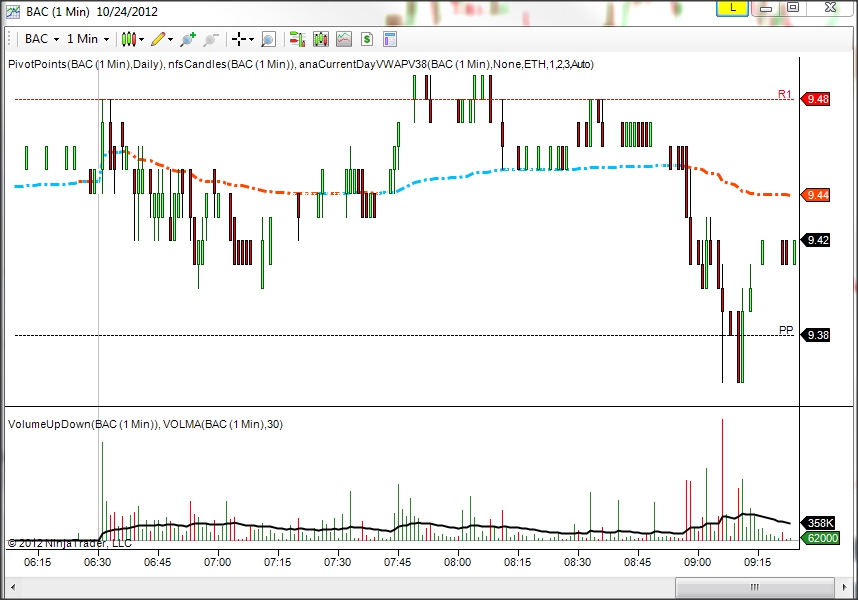Image resolution: width=858 pixels, height=600 pixels.
Task: Open the data box magnifier icon
Action: (x=268, y=39)
